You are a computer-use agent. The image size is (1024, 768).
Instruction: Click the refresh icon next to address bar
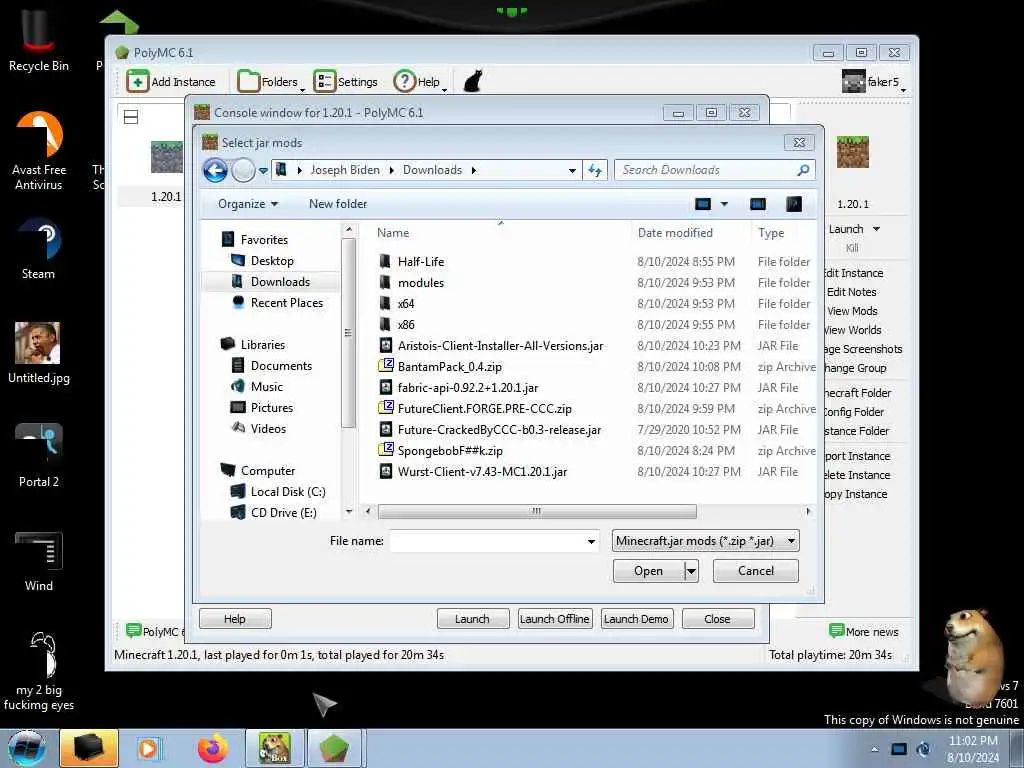point(594,170)
